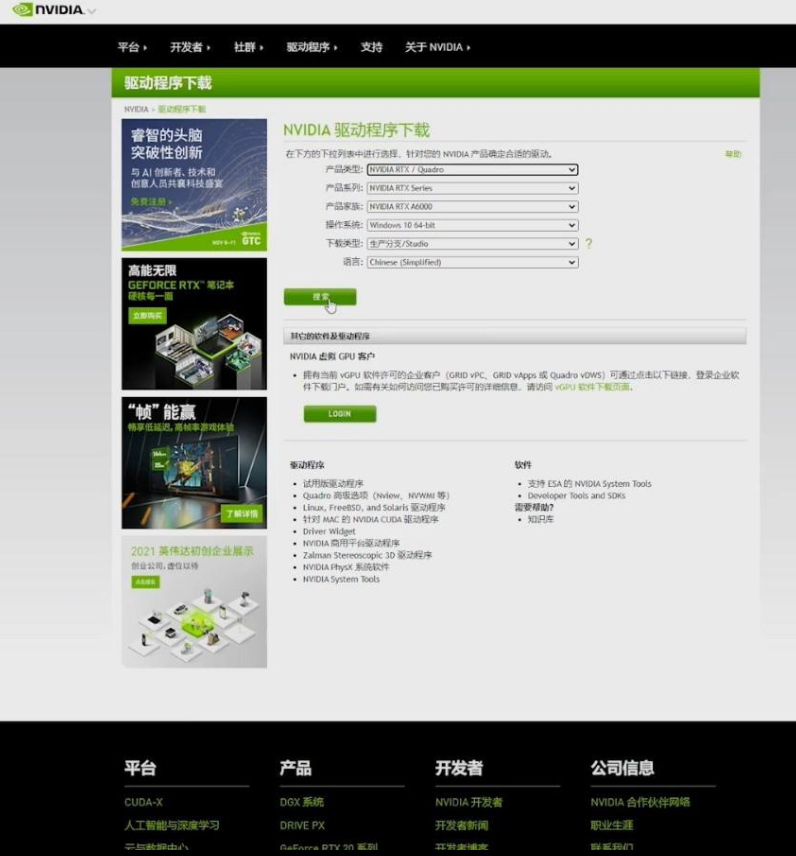
Task: Open the 产品类型 dropdown
Action: click(x=472, y=170)
